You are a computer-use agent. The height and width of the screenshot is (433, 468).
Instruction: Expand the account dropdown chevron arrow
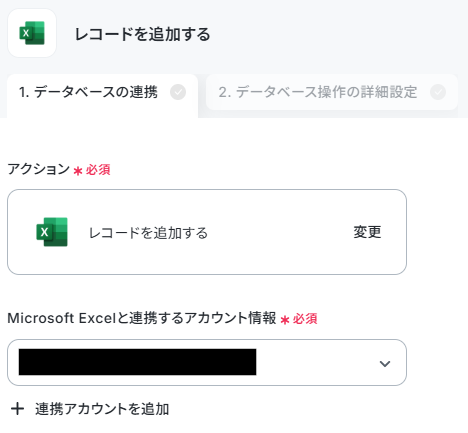(385, 363)
